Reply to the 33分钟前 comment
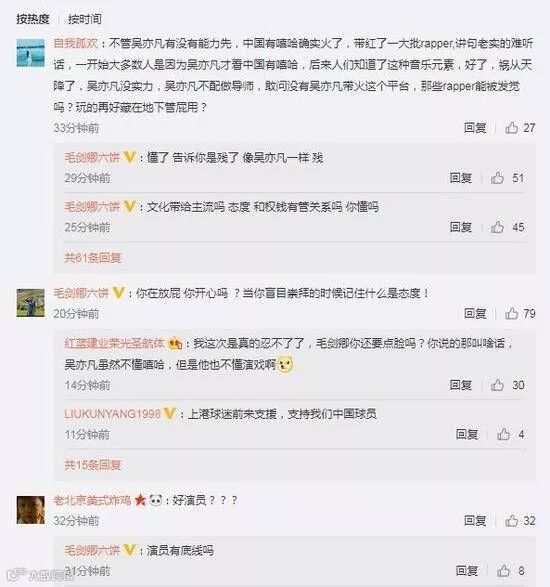 pos(475,128)
